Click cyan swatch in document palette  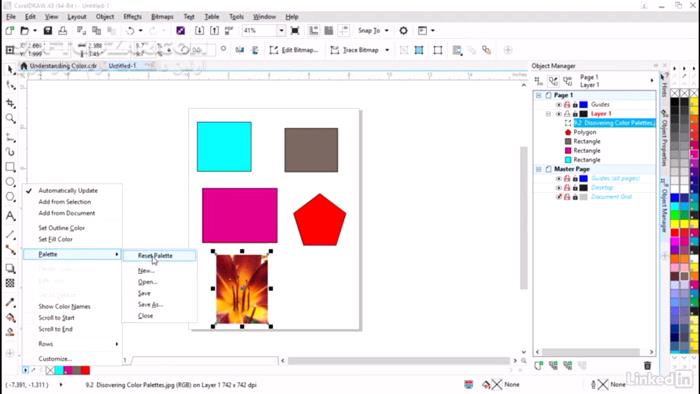[59, 370]
